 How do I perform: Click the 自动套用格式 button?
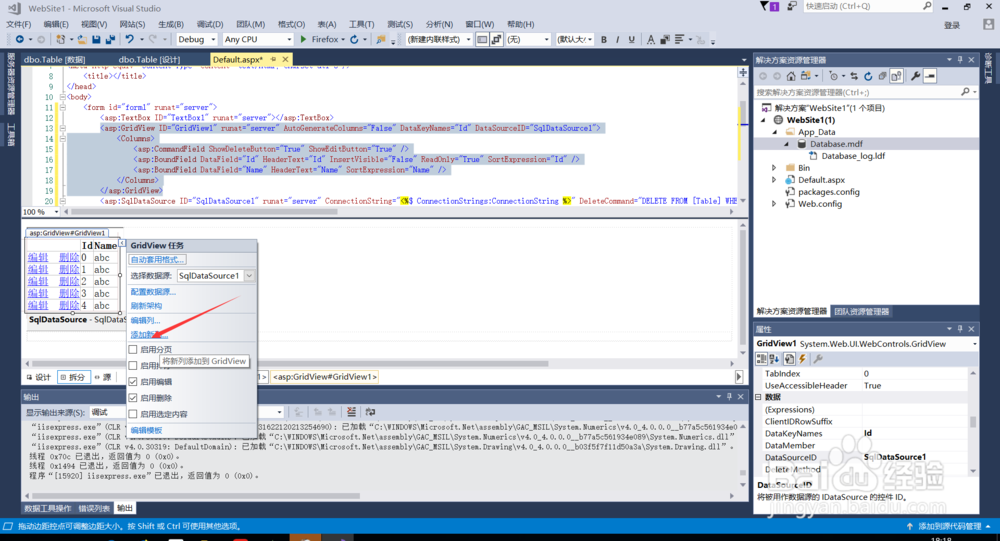[157, 260]
